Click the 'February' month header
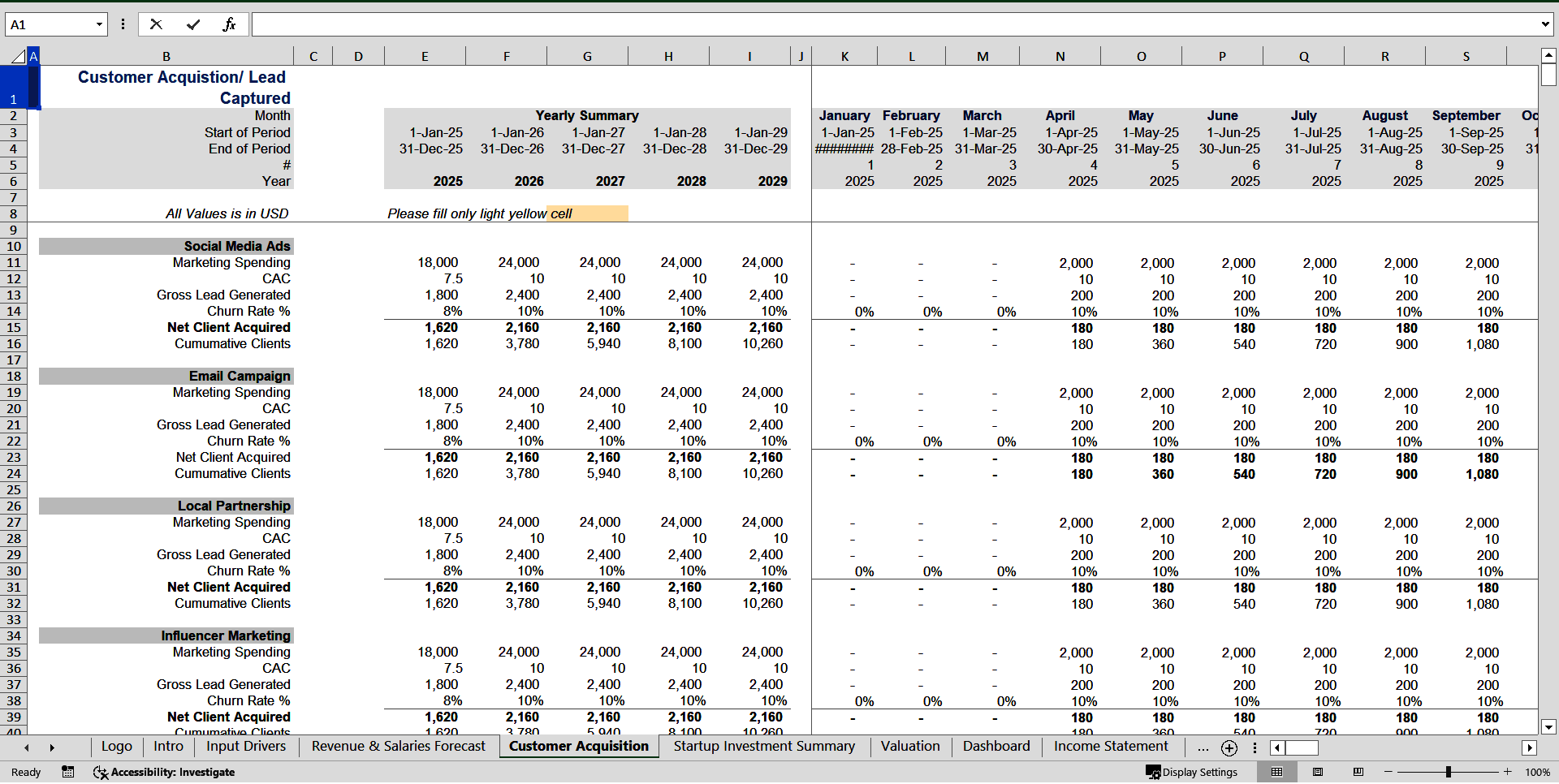1559x784 pixels. [911, 115]
